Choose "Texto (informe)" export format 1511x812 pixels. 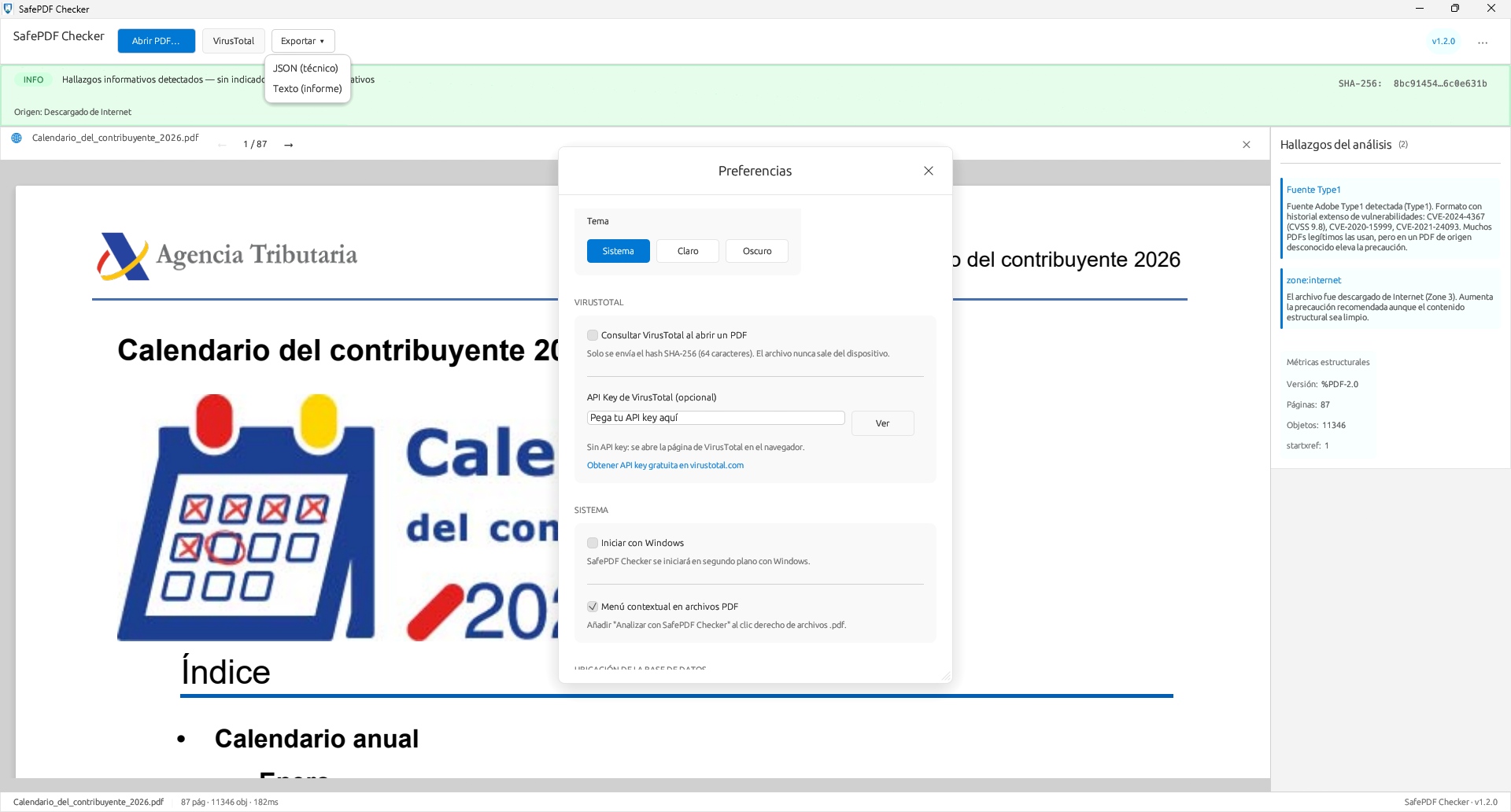307,89
